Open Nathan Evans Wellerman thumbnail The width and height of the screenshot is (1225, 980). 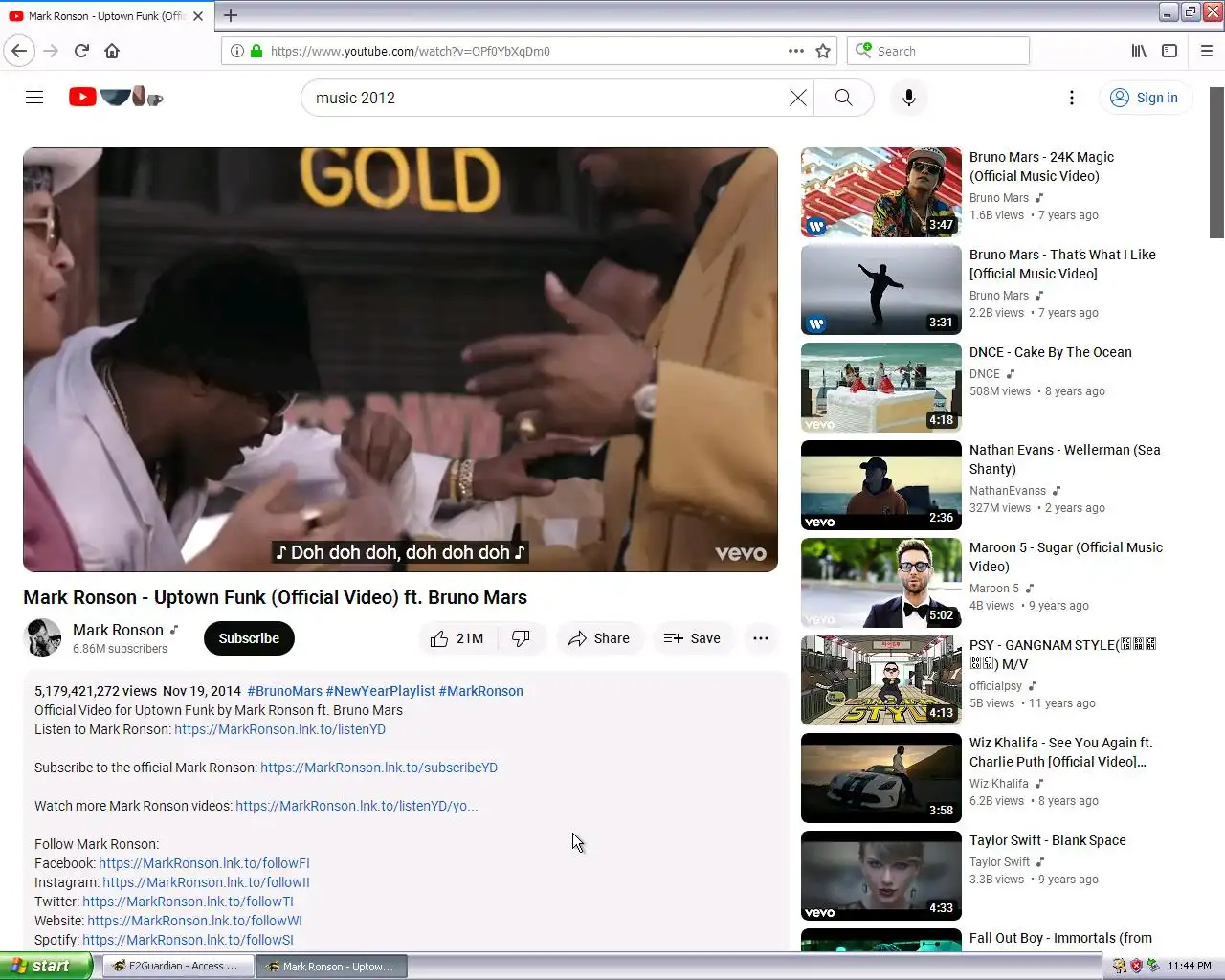pyautogui.click(x=881, y=485)
